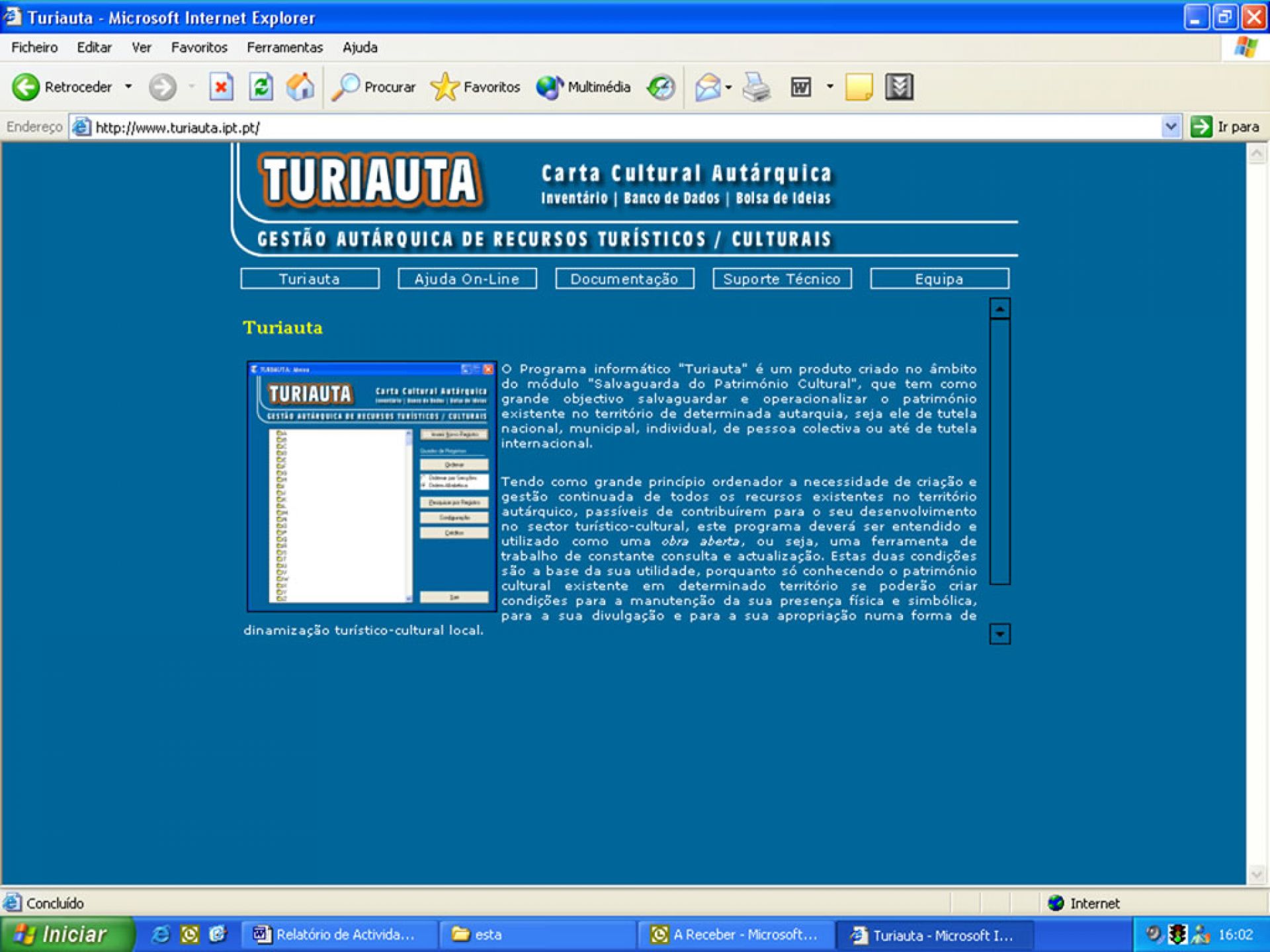Viewport: 1270px width, 952px height.
Task: Click the Procurar search button
Action: point(374,87)
